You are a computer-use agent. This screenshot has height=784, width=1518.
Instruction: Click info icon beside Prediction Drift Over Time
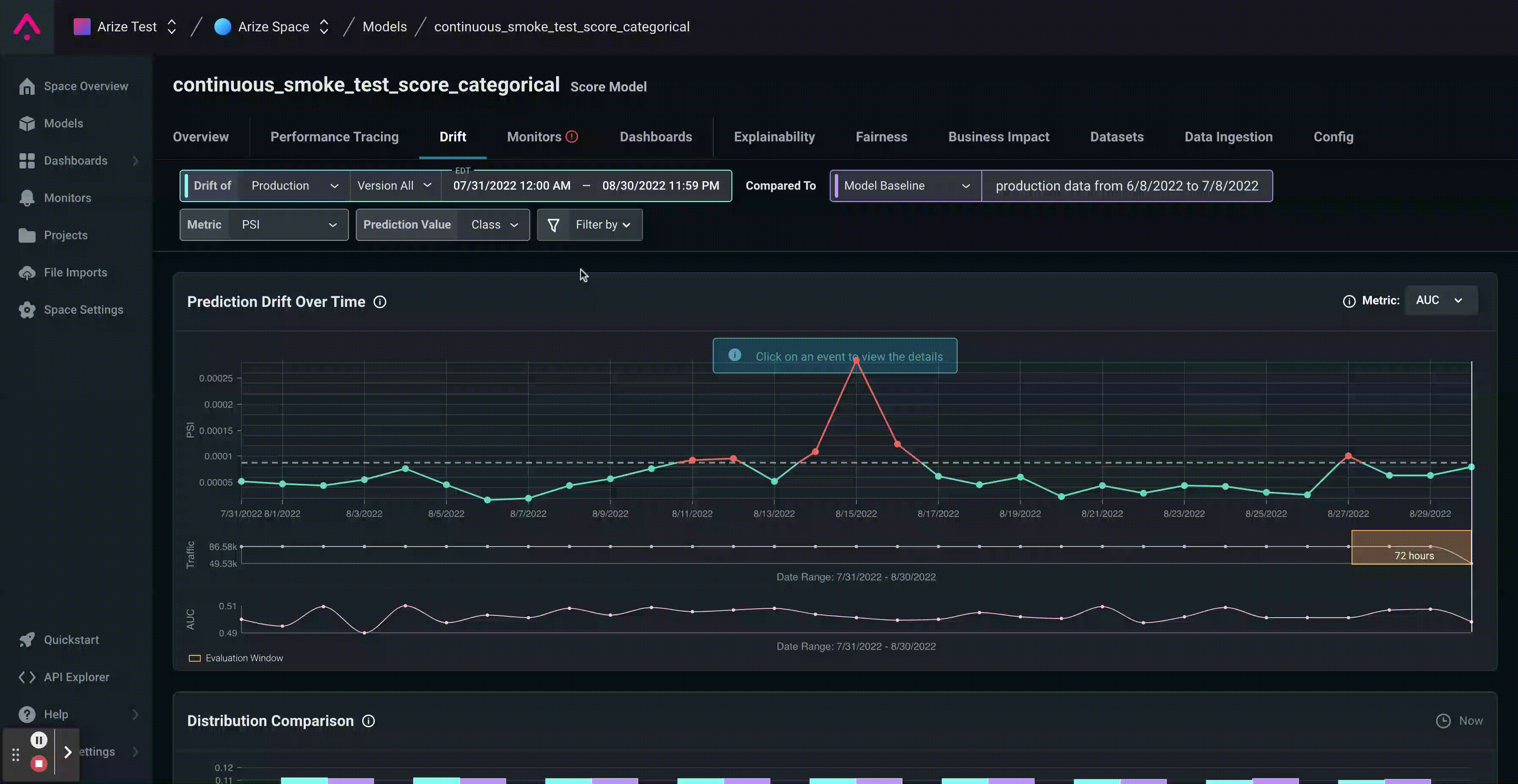click(380, 301)
